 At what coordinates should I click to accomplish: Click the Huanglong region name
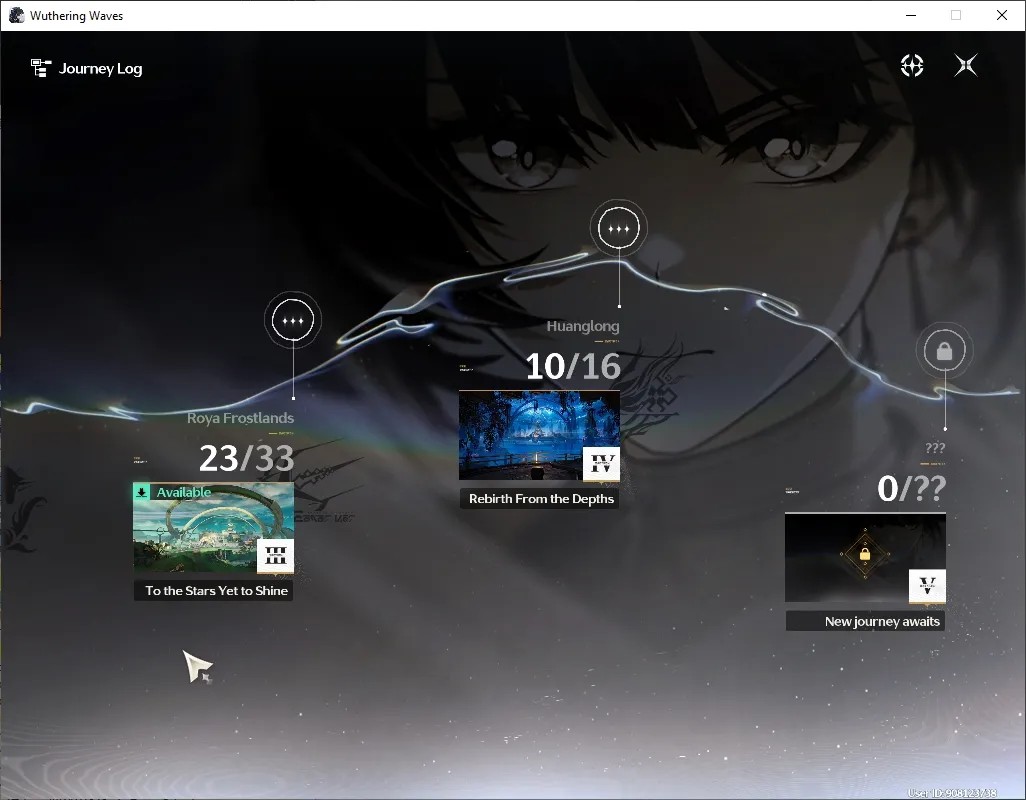pyautogui.click(x=582, y=326)
